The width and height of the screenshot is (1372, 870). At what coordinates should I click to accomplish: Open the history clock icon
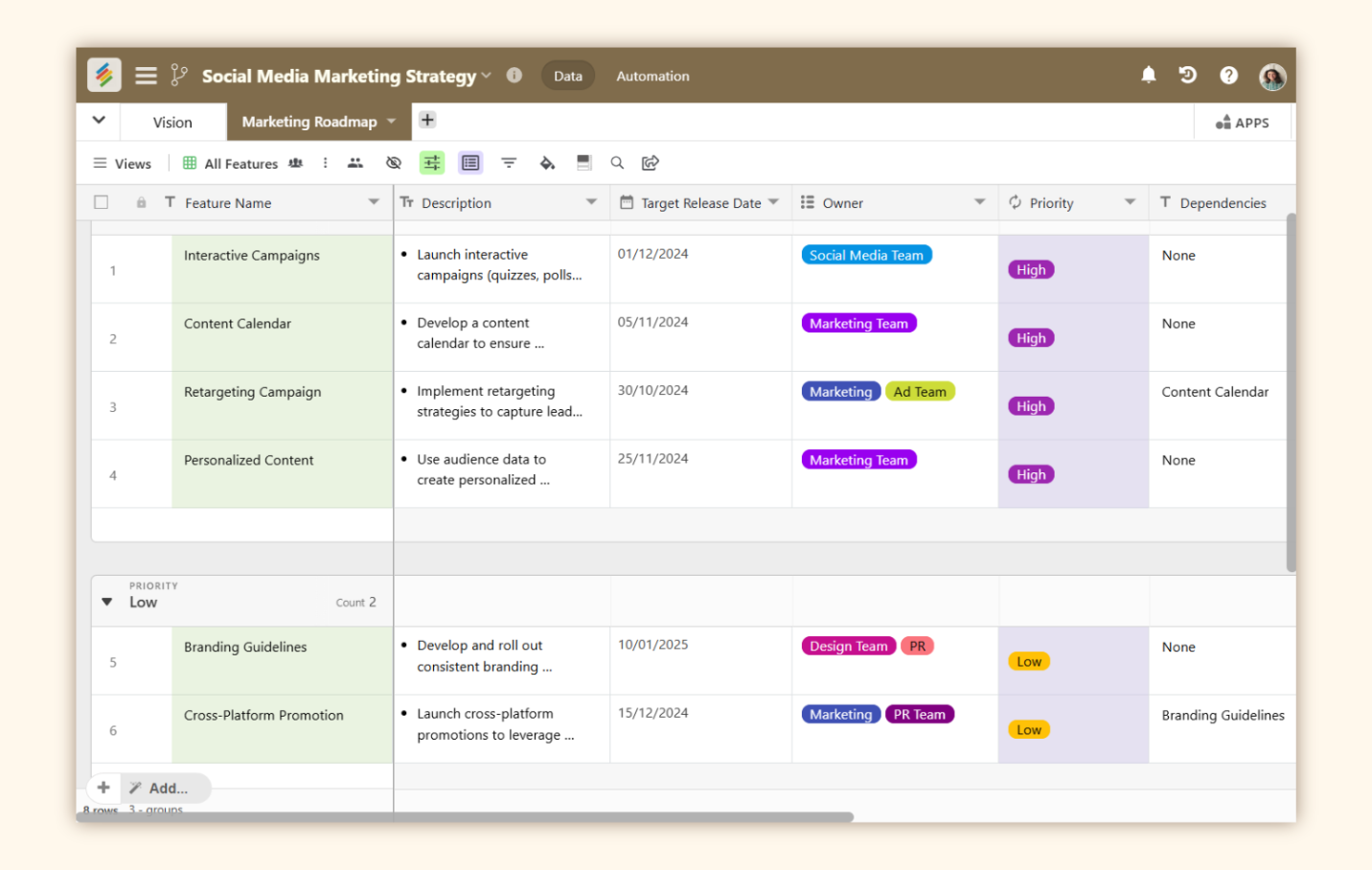pos(1187,75)
